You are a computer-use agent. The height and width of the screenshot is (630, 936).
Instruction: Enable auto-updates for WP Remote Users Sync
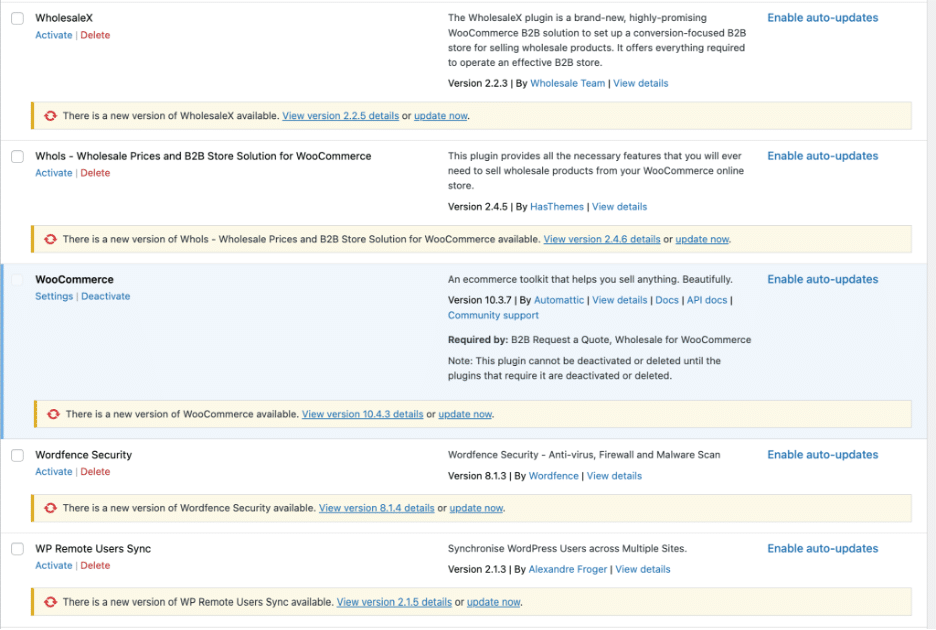point(822,549)
